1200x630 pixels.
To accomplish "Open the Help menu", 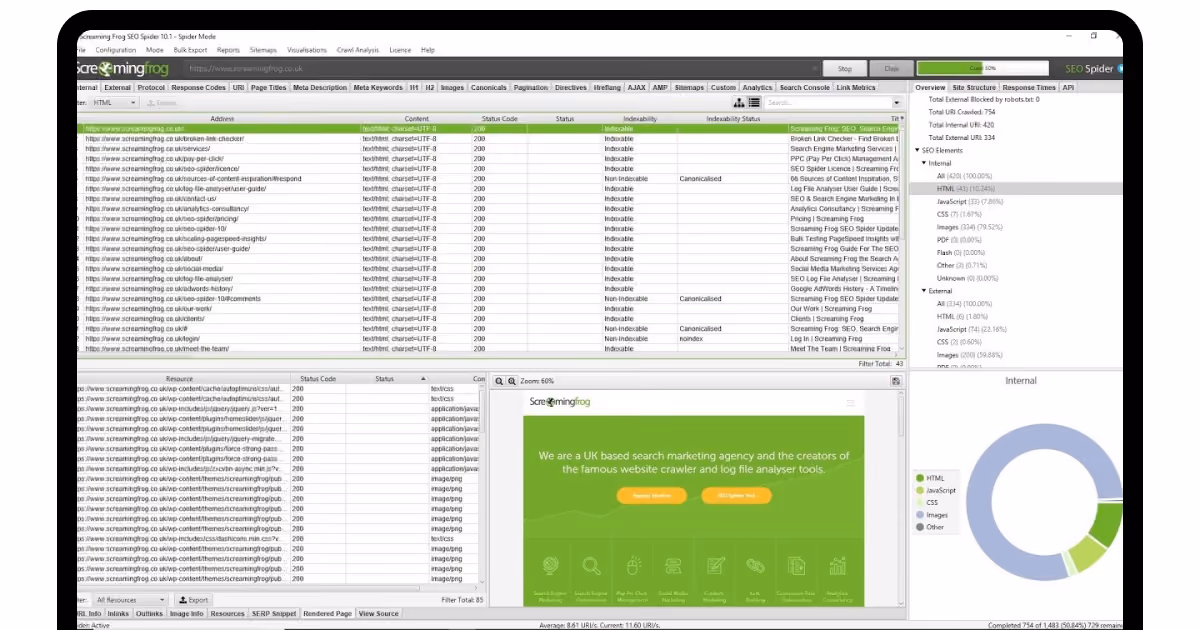I will [x=428, y=49].
